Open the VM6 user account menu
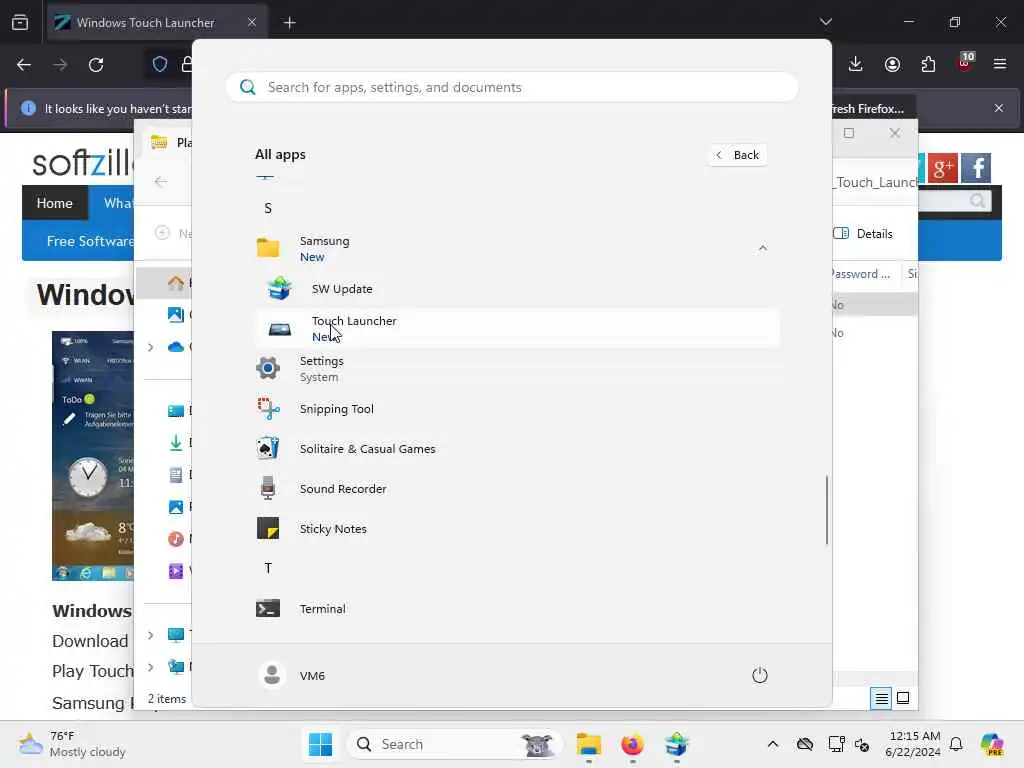This screenshot has height=768, width=1024. tap(292, 675)
